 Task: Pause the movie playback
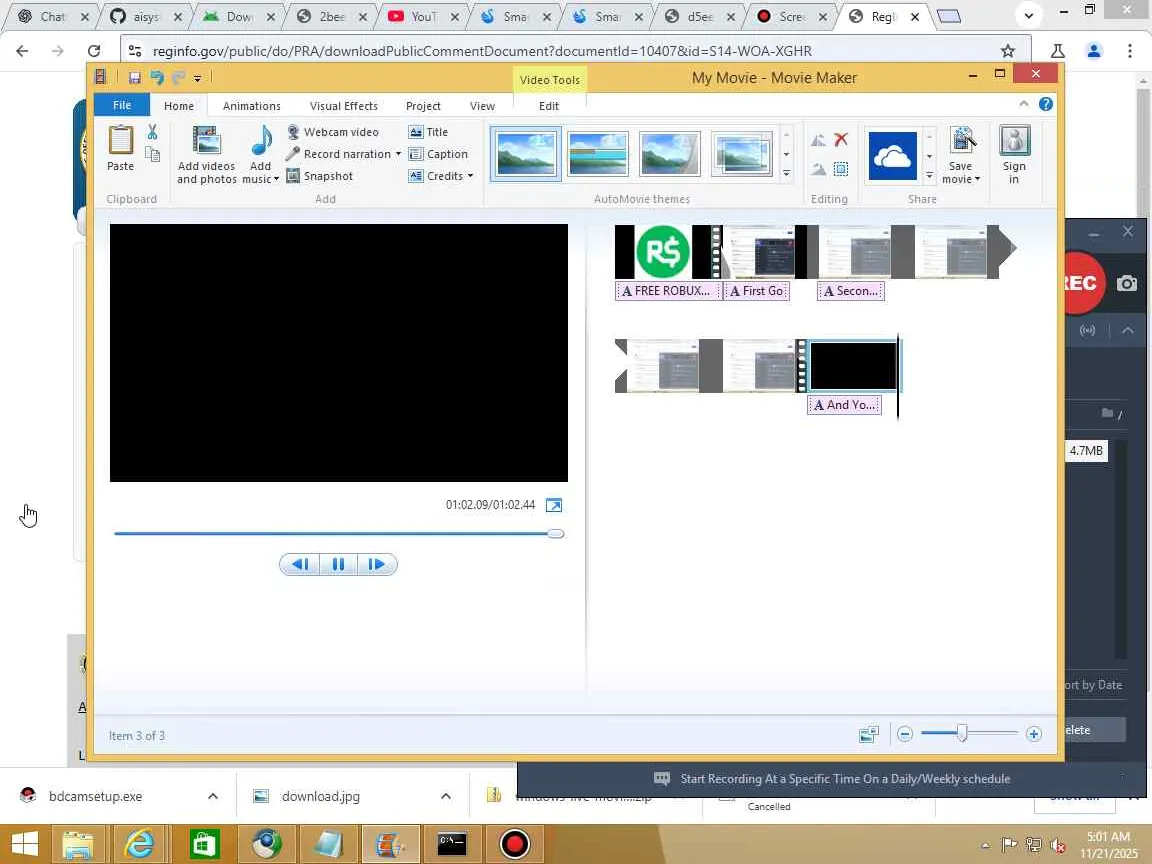click(338, 564)
